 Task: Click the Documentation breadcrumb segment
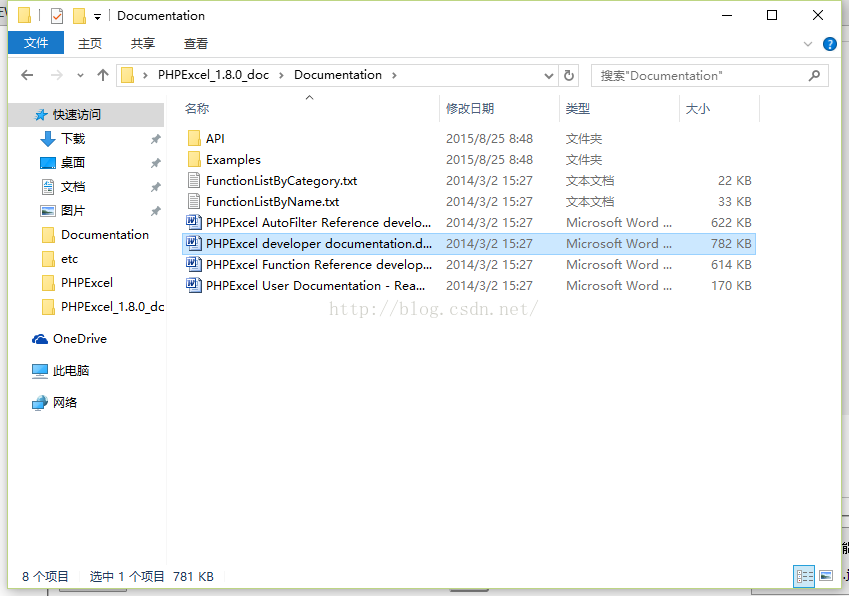click(x=338, y=75)
